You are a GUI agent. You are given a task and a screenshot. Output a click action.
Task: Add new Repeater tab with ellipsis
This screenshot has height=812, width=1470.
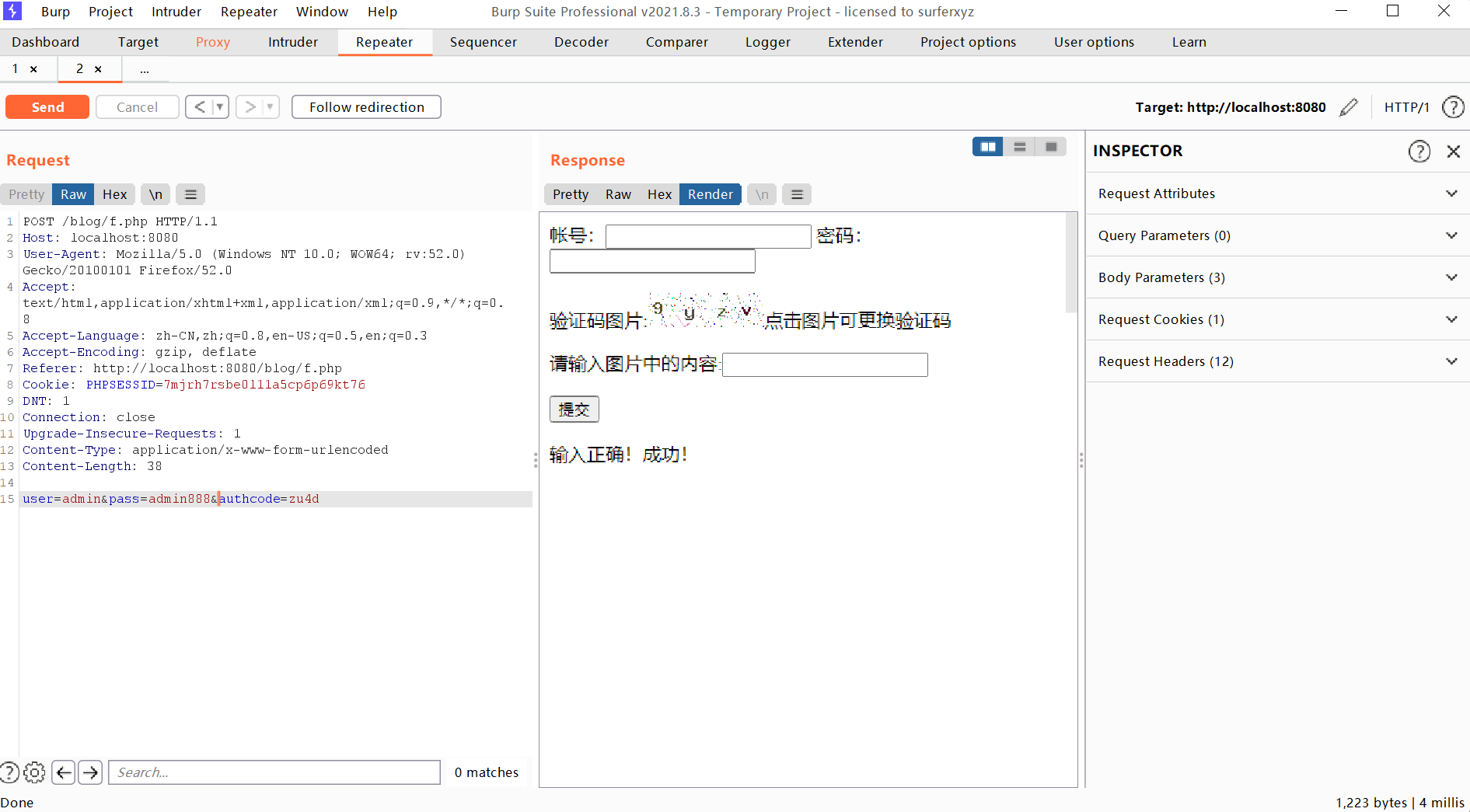(145, 70)
